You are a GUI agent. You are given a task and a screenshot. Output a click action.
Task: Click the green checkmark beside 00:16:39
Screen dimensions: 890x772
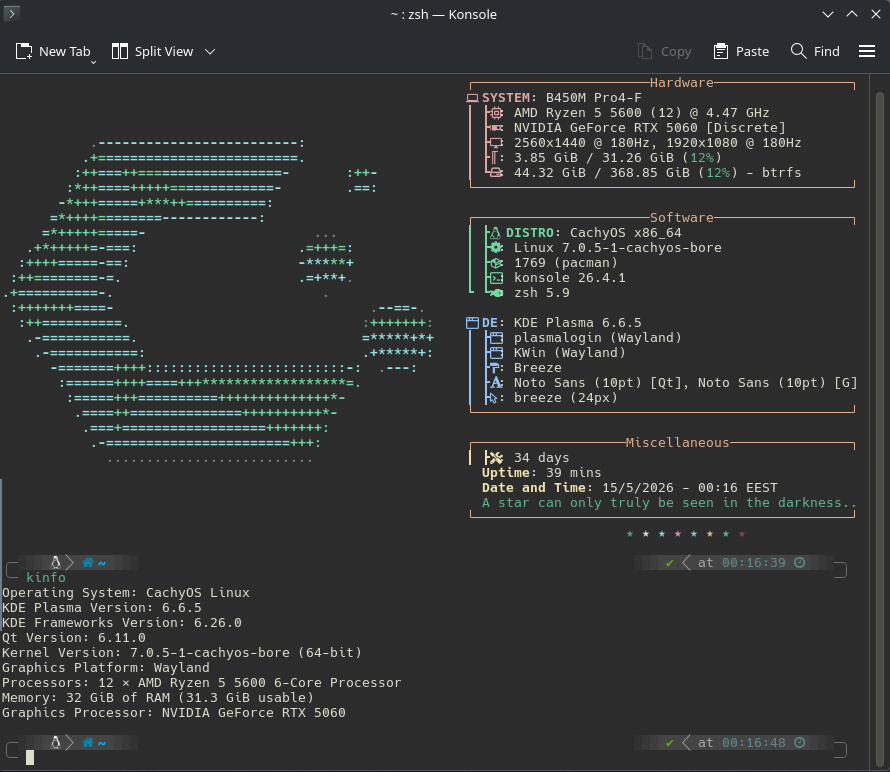[670, 563]
